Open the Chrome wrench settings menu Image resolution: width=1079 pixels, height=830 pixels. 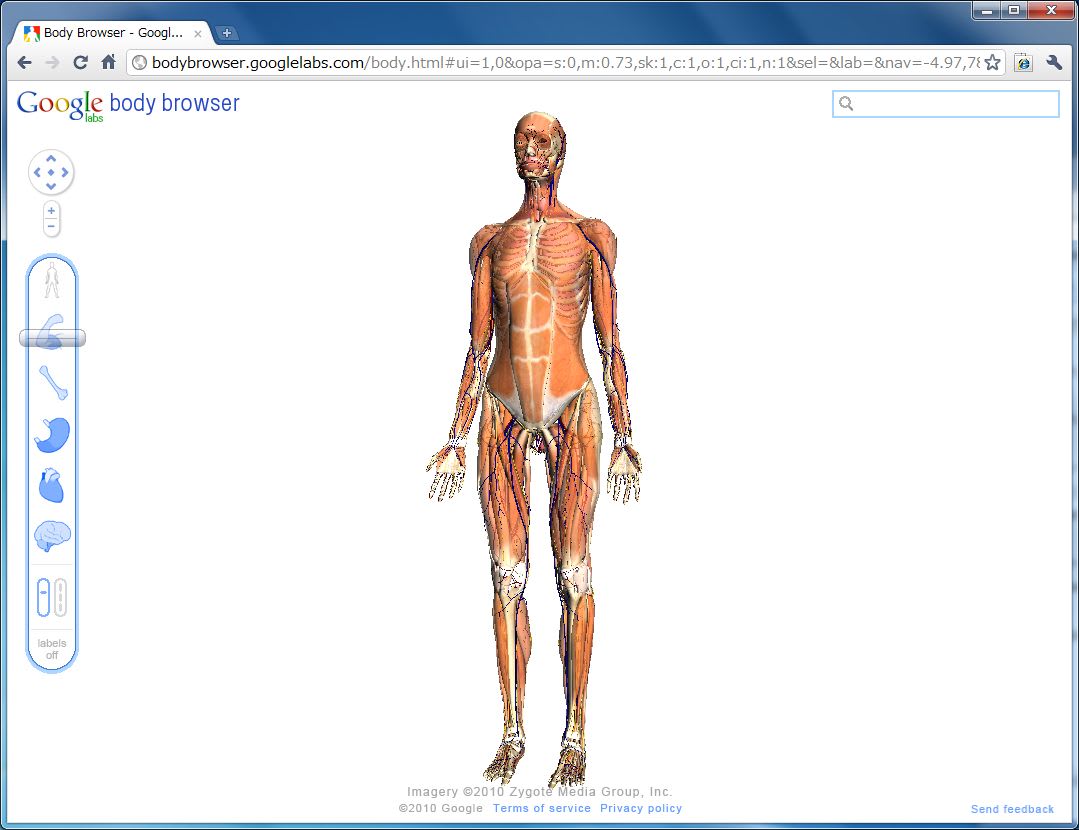pyautogui.click(x=1053, y=62)
